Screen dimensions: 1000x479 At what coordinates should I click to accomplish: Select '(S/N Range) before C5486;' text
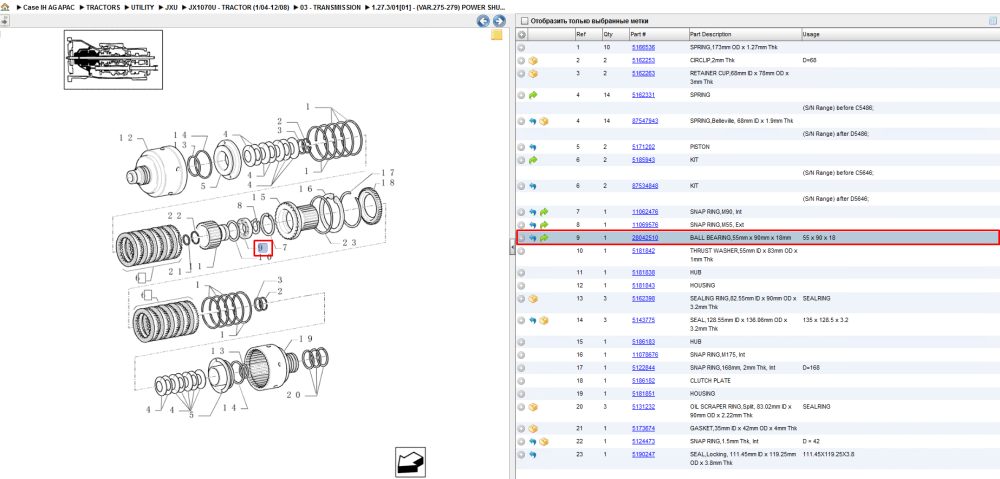click(x=838, y=108)
